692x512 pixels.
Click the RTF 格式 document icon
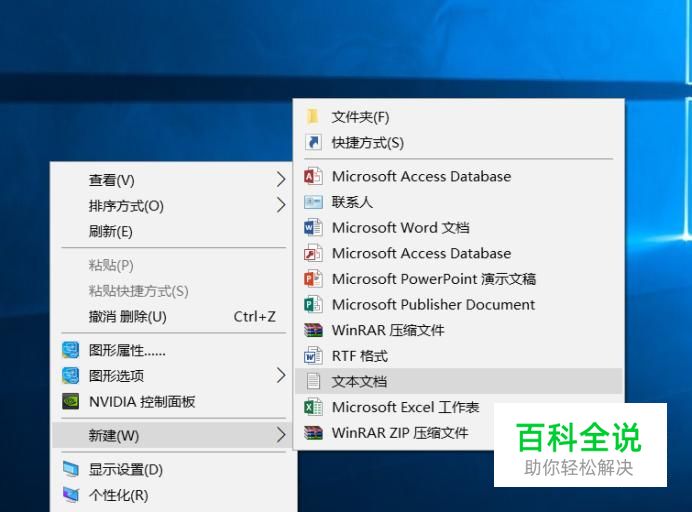pyautogui.click(x=313, y=356)
